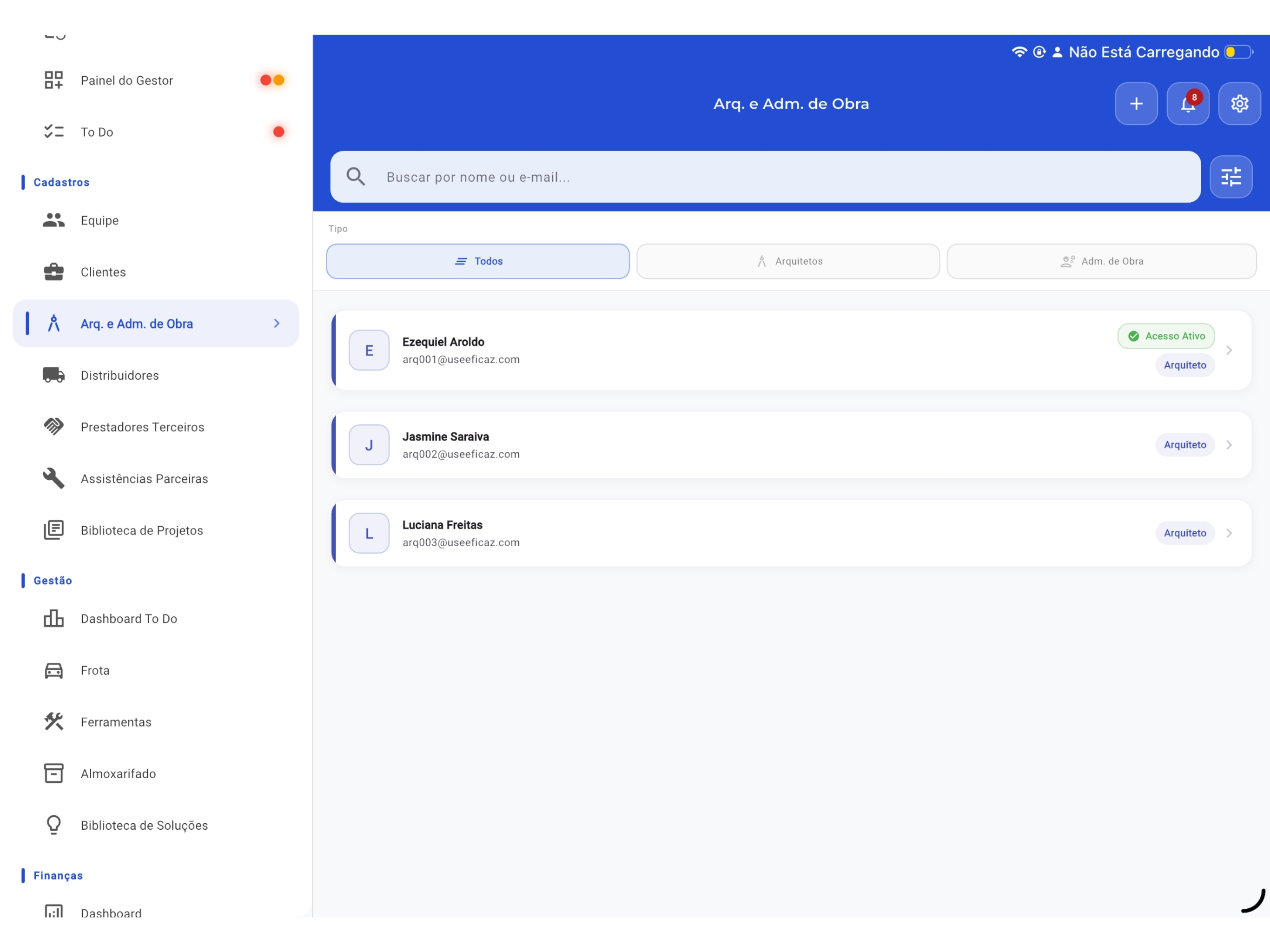This screenshot has height=952, width=1270.
Task: Filter list by Arquitetos
Action: [788, 261]
